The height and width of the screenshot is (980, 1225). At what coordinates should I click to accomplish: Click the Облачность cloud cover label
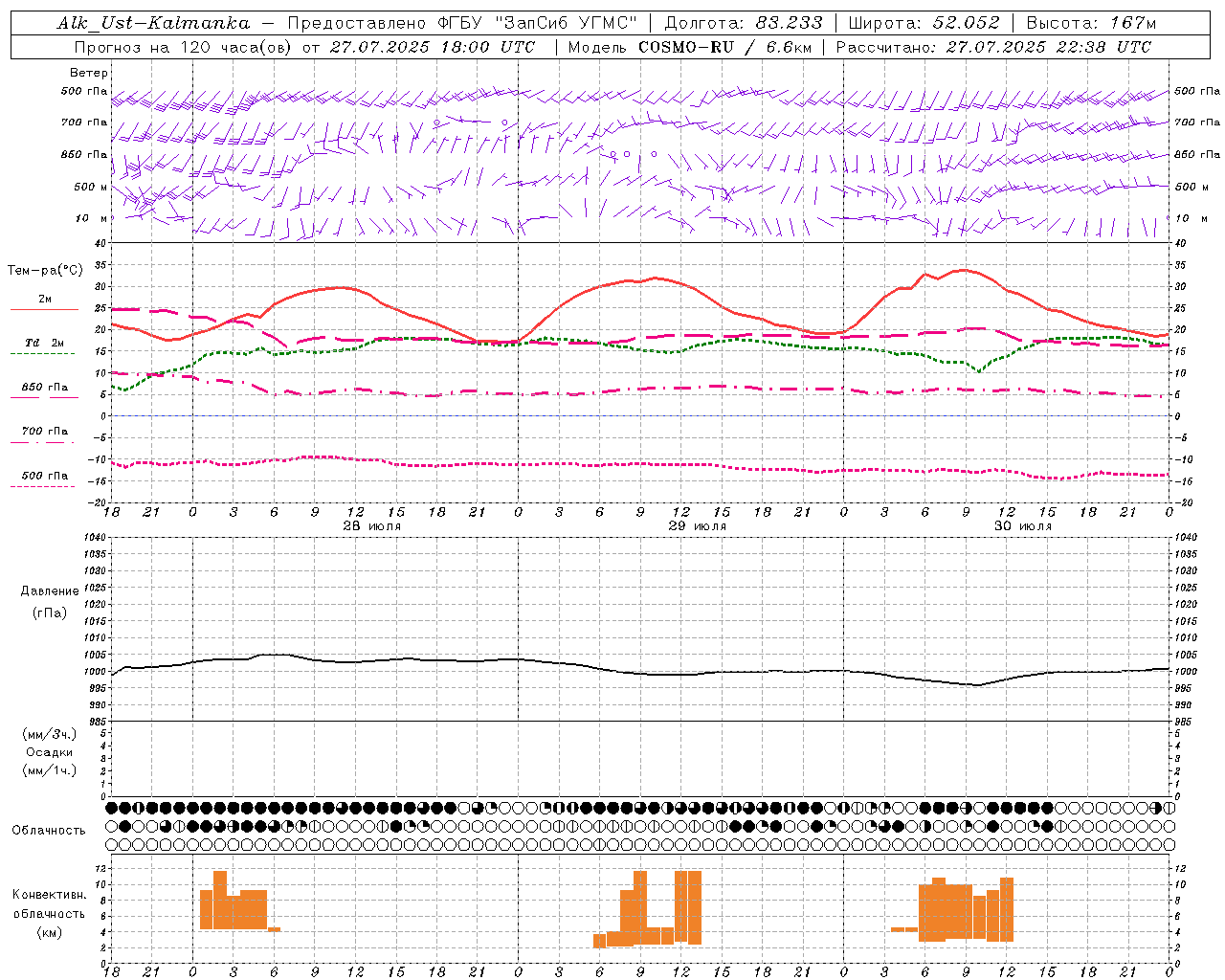[x=49, y=831]
